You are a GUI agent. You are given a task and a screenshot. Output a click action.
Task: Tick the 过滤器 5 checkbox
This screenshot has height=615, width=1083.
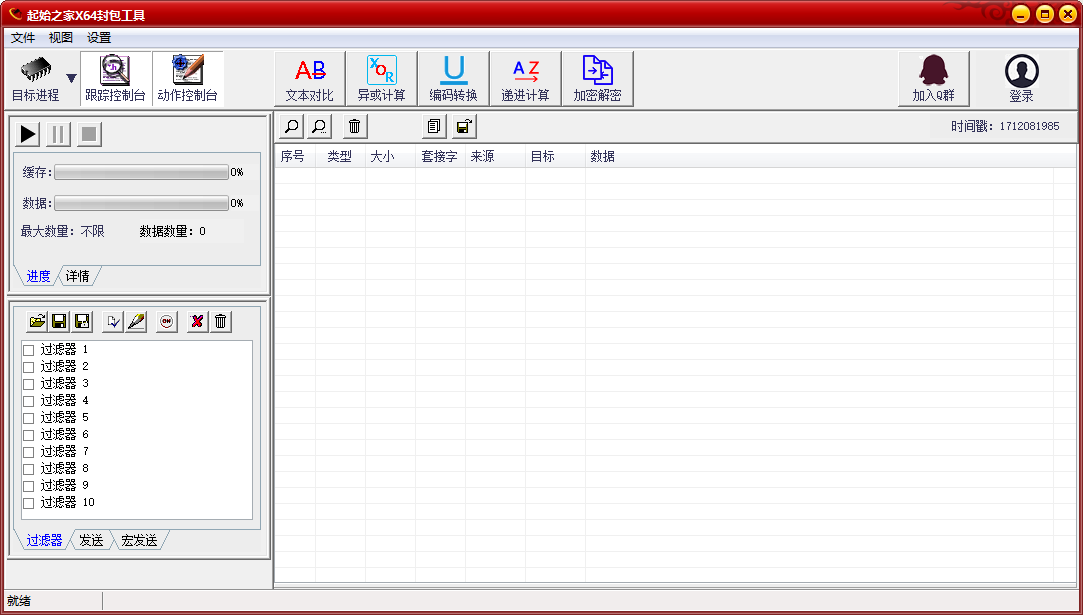[x=29, y=418]
